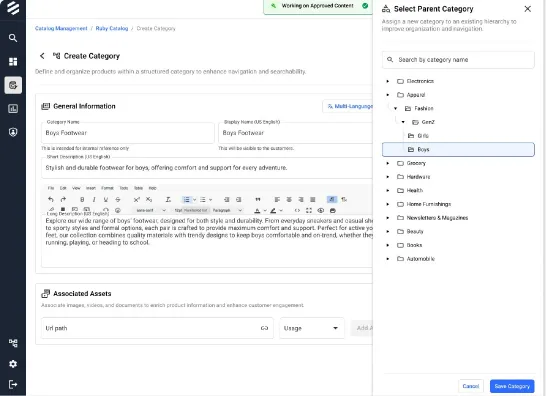The width and height of the screenshot is (546, 396).
Task: Expand the Electronics category
Action: (388, 81)
